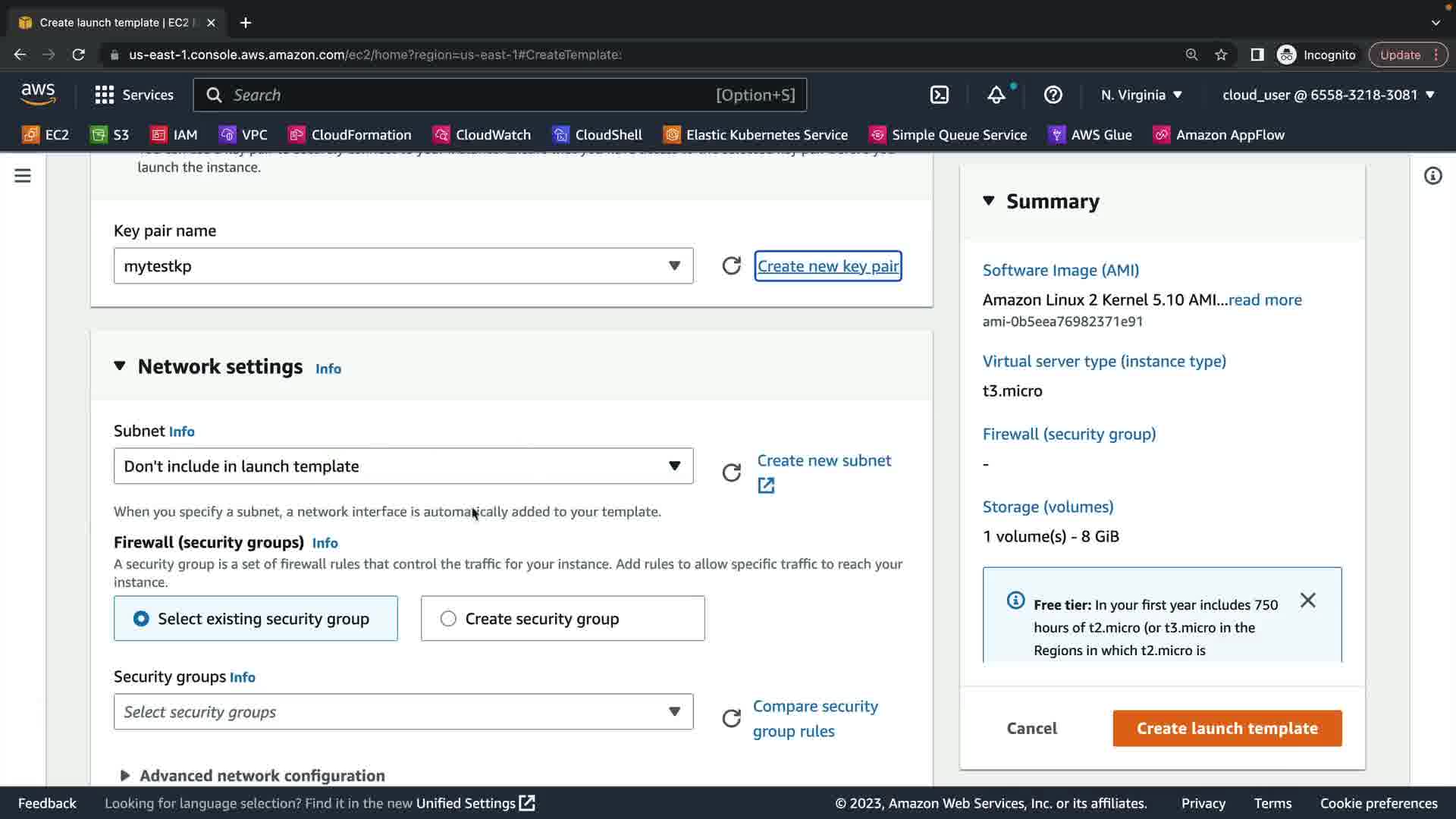Click the Create new key pair link
1456x819 pixels.
(x=827, y=266)
